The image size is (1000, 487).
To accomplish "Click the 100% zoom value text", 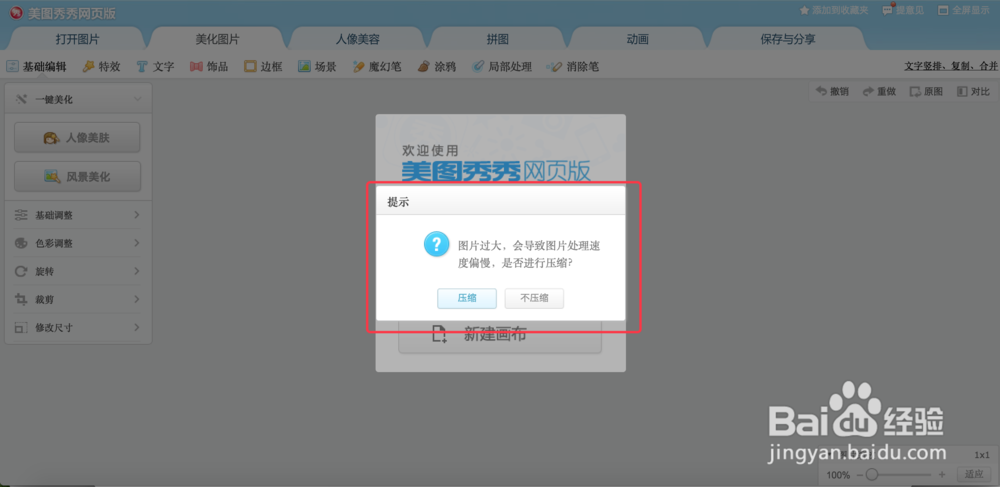I will click(838, 475).
